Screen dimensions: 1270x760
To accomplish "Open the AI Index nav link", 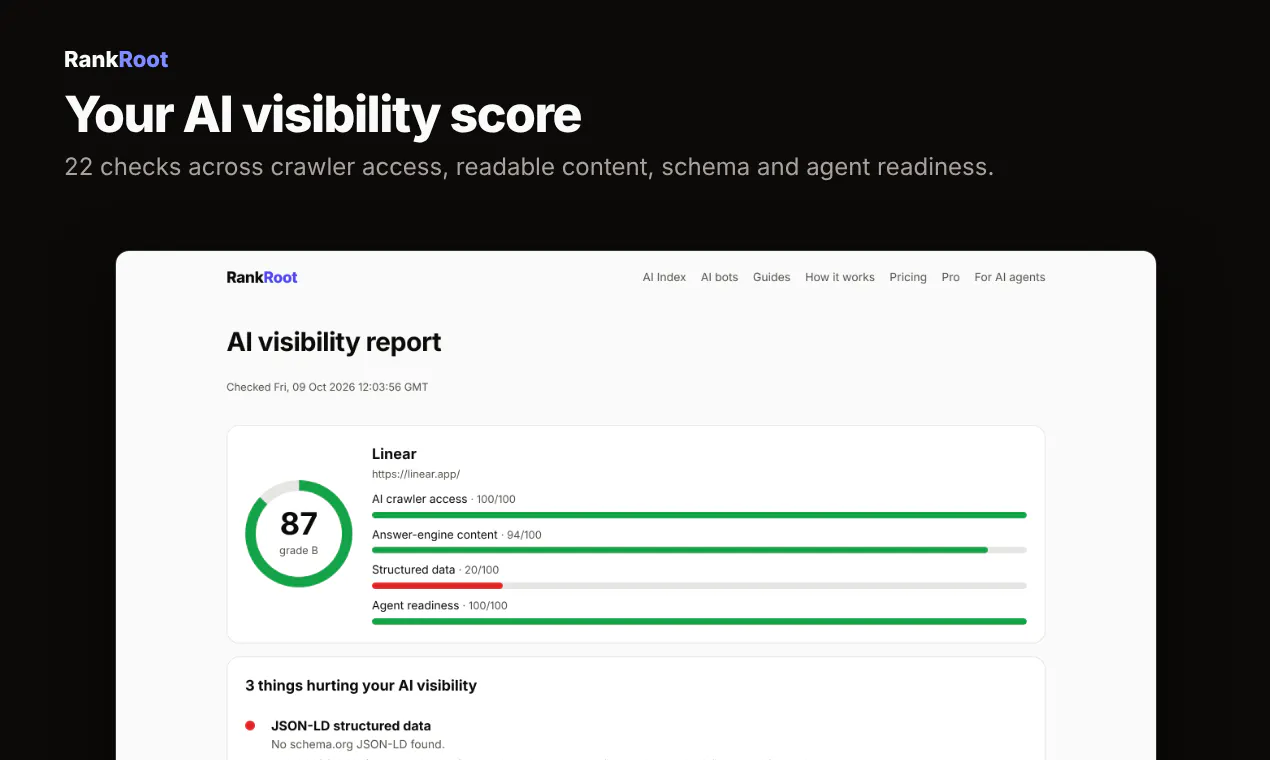I will coord(664,277).
